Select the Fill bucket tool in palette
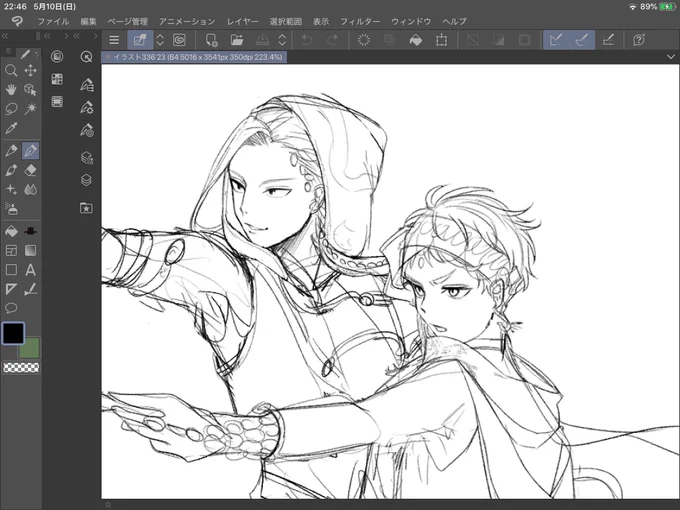 click(x=11, y=231)
